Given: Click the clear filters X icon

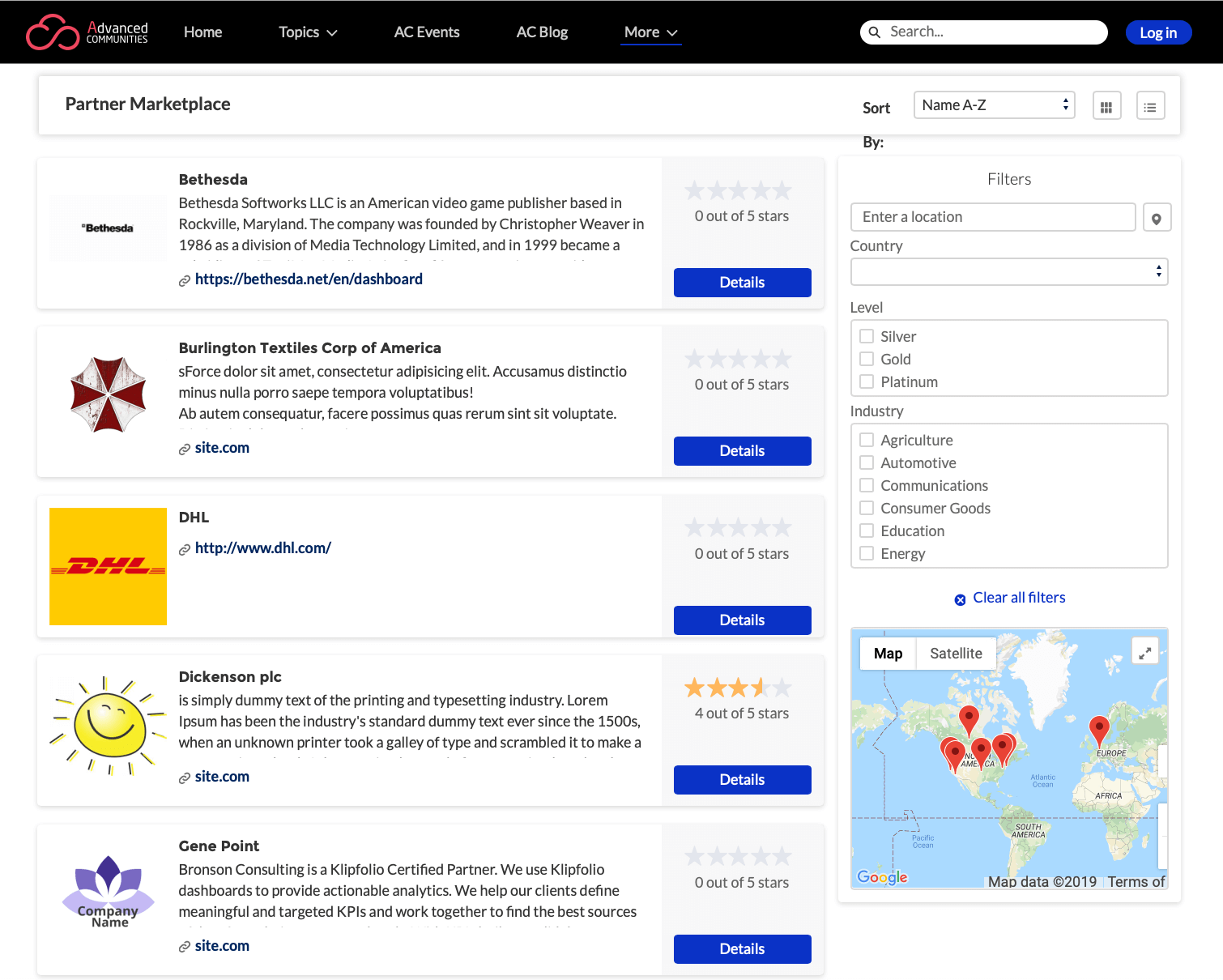Looking at the screenshot, I should (x=960, y=599).
